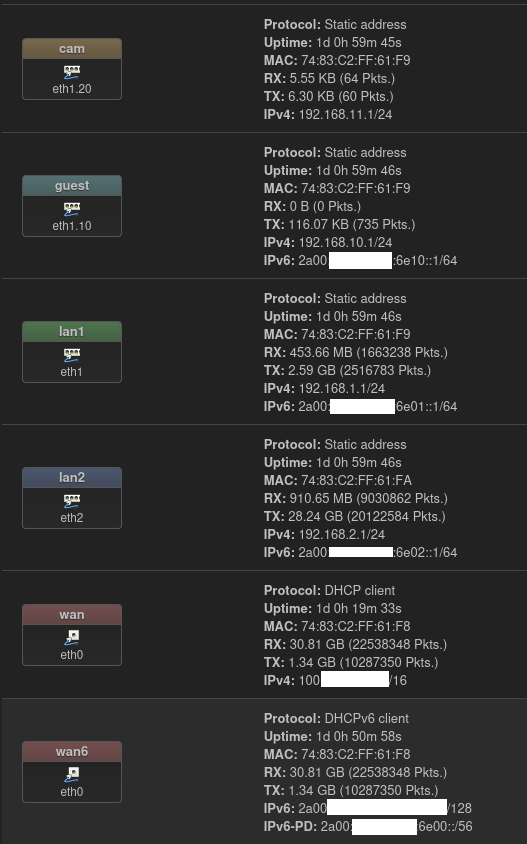
Task: Click the wan6 IPv6-PD prefix line
Action: [x=368, y=826]
